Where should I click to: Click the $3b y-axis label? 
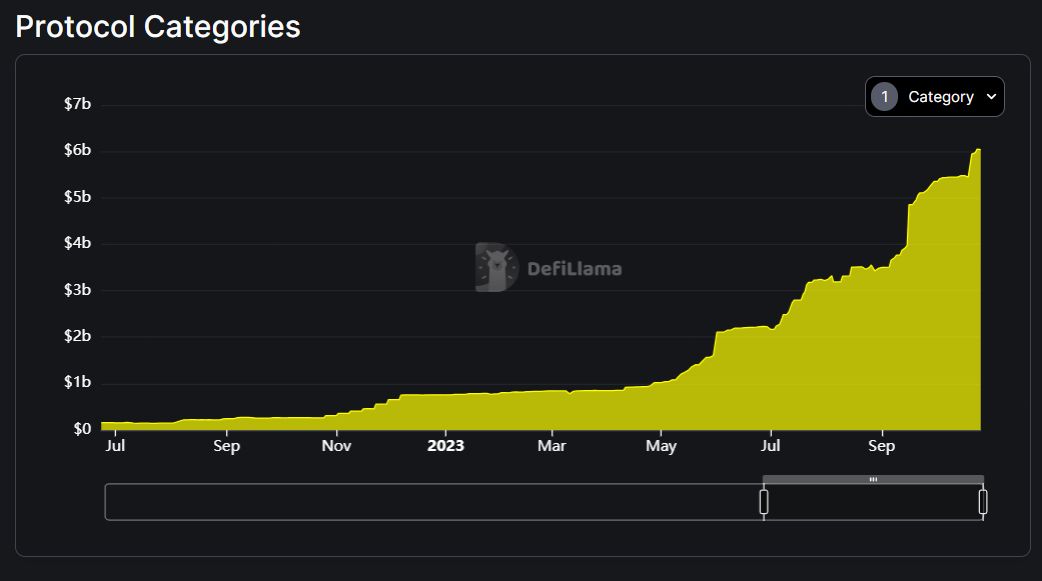[x=78, y=290]
